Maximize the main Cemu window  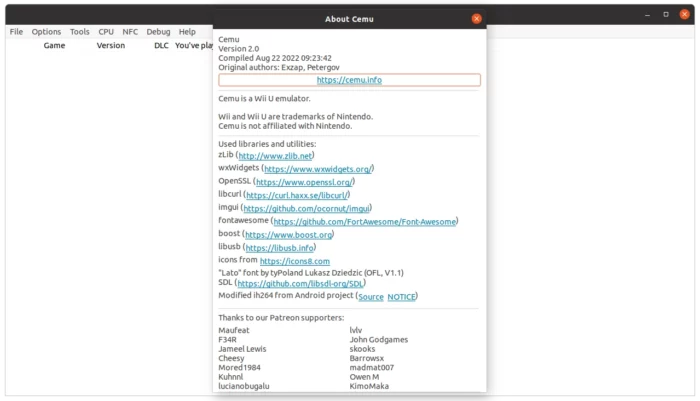tap(666, 15)
